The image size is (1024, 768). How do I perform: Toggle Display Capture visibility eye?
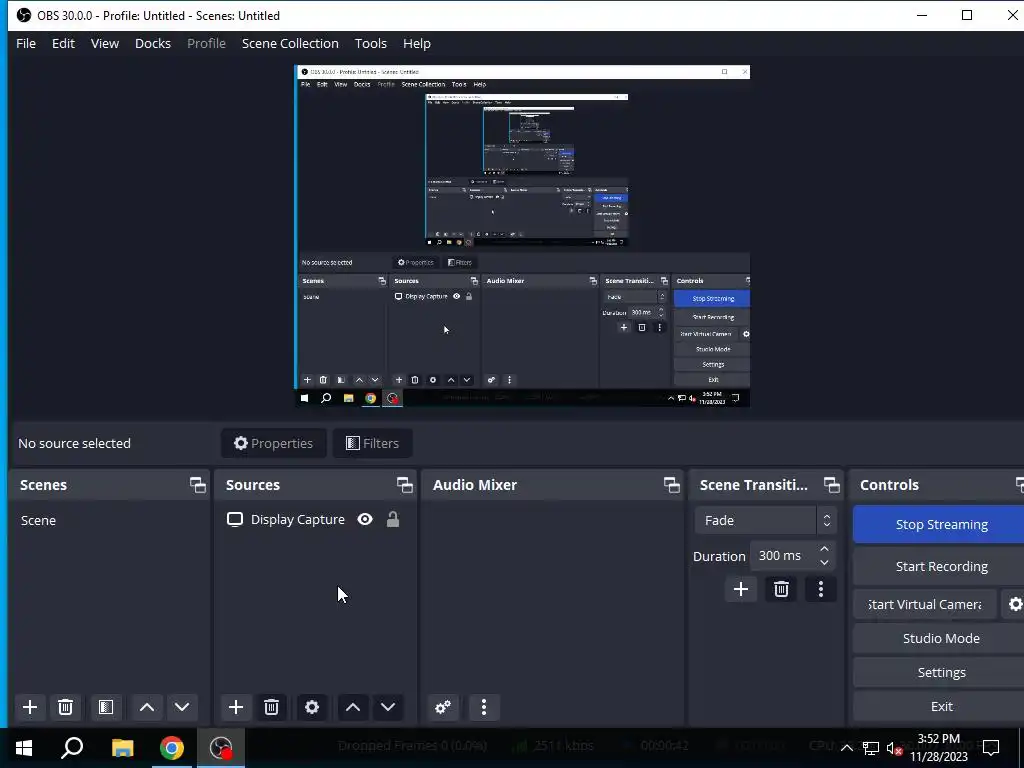pyautogui.click(x=365, y=520)
